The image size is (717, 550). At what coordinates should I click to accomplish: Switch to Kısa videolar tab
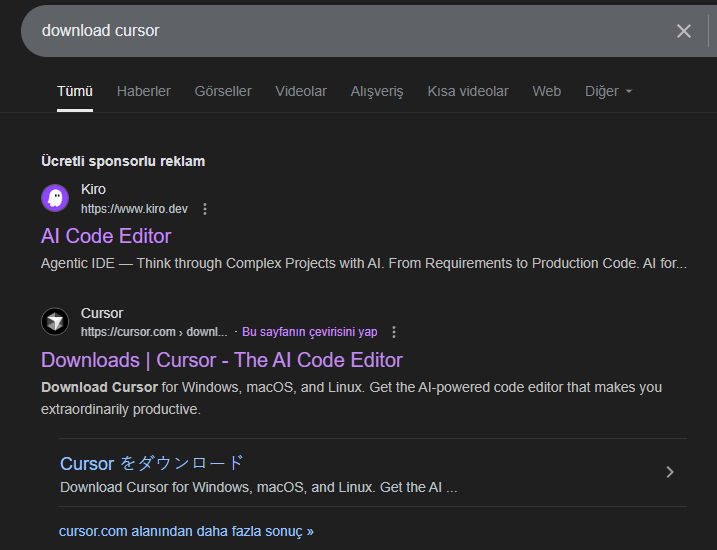[x=468, y=91]
